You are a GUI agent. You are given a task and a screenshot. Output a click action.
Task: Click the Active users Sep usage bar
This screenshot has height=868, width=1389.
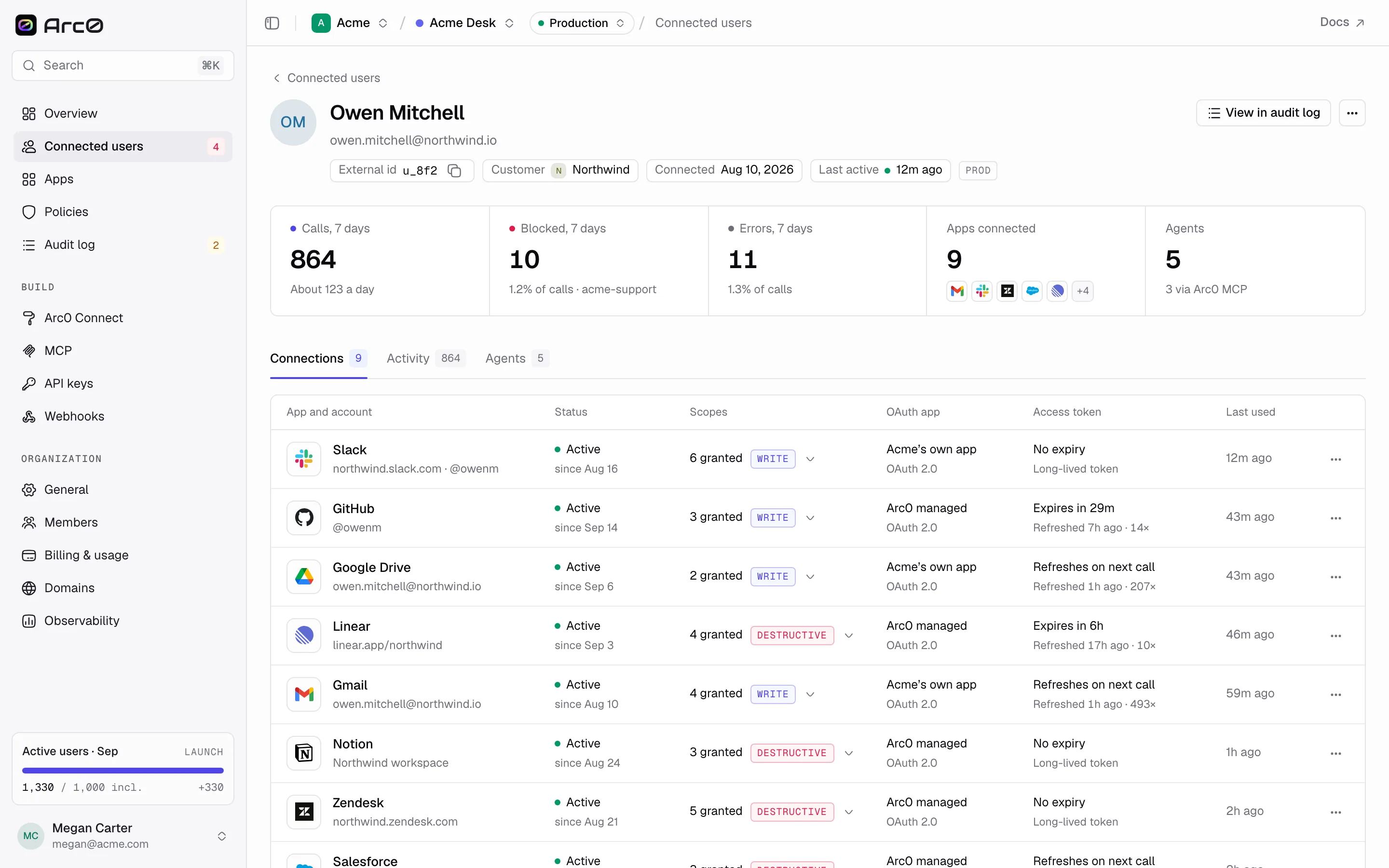click(123, 771)
